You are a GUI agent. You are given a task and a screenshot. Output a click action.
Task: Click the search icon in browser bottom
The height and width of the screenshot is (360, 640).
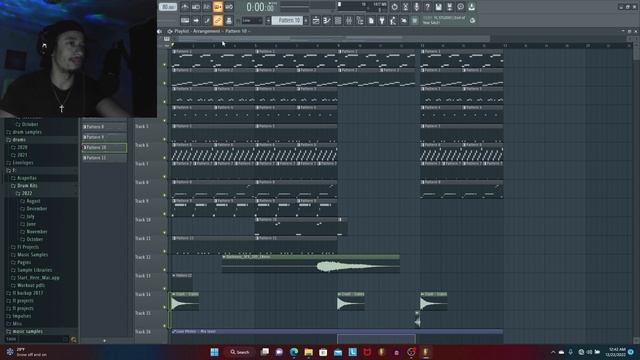click(x=73, y=339)
